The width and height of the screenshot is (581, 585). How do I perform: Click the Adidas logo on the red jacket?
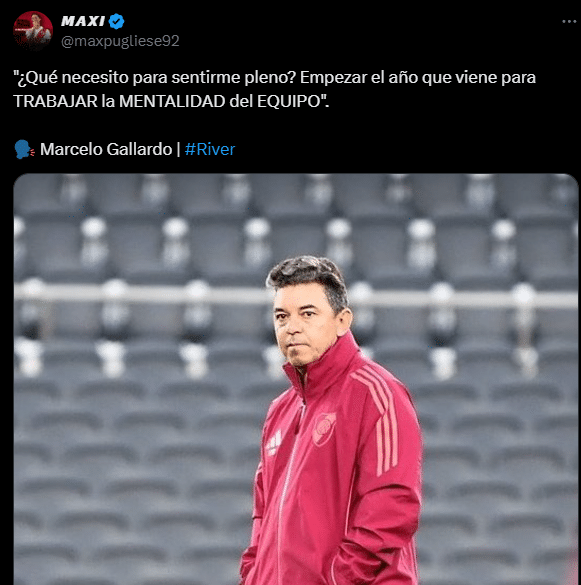click(274, 443)
